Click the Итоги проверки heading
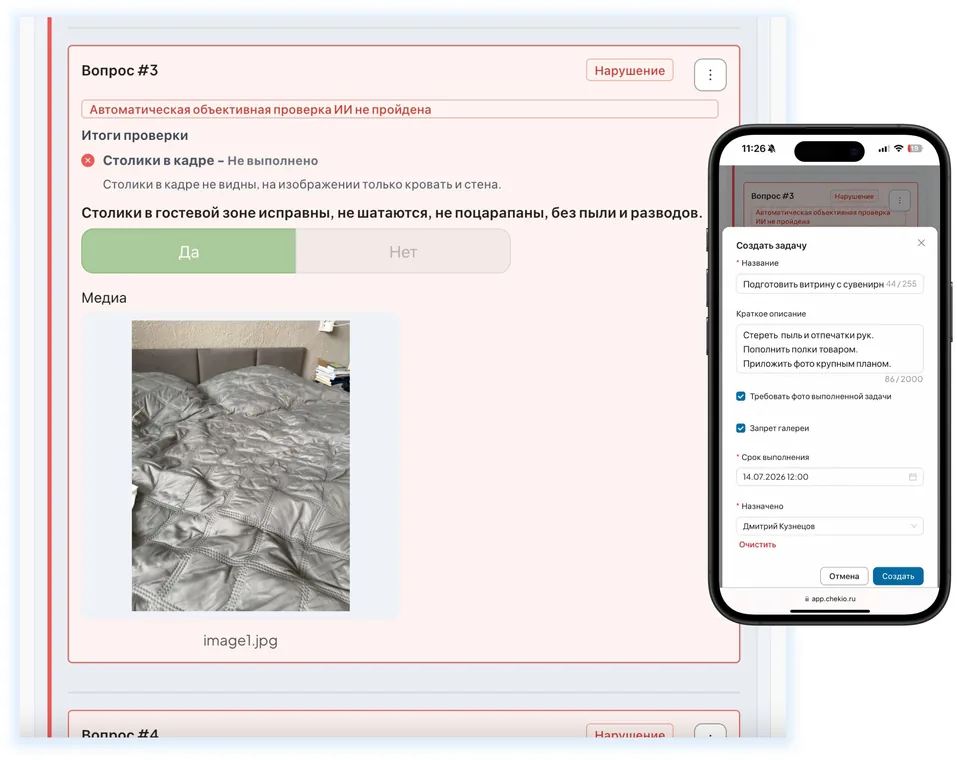The height and width of the screenshot is (760, 957). 135,136
